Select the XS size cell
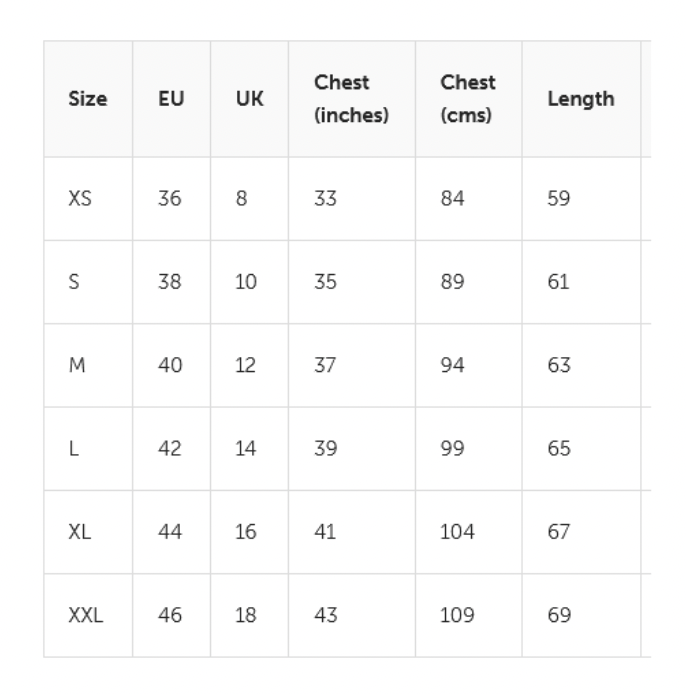The width and height of the screenshot is (686, 694). coord(88,199)
